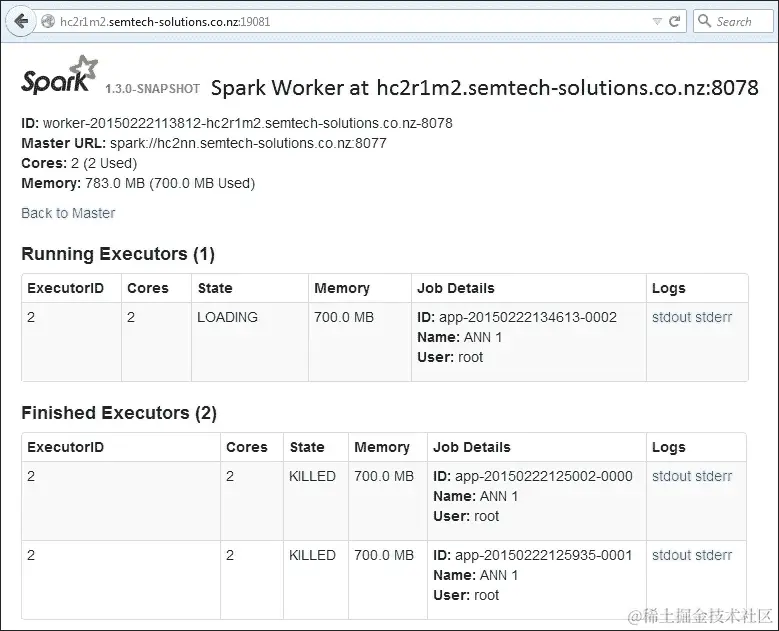This screenshot has height=631, width=779.
Task: Click the Spark Worker page title
Action: [485, 87]
